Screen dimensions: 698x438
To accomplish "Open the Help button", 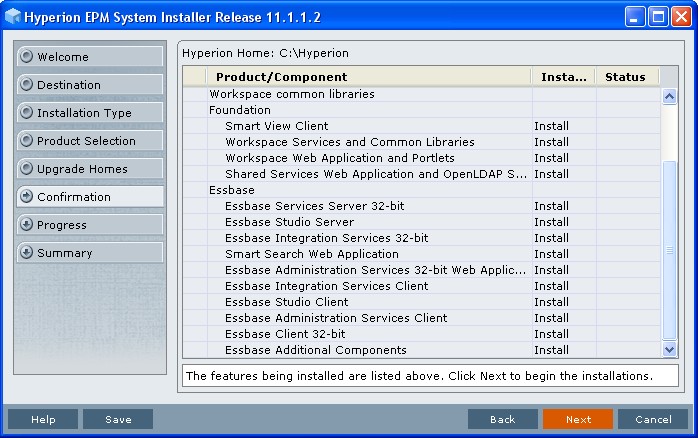I will (x=43, y=419).
